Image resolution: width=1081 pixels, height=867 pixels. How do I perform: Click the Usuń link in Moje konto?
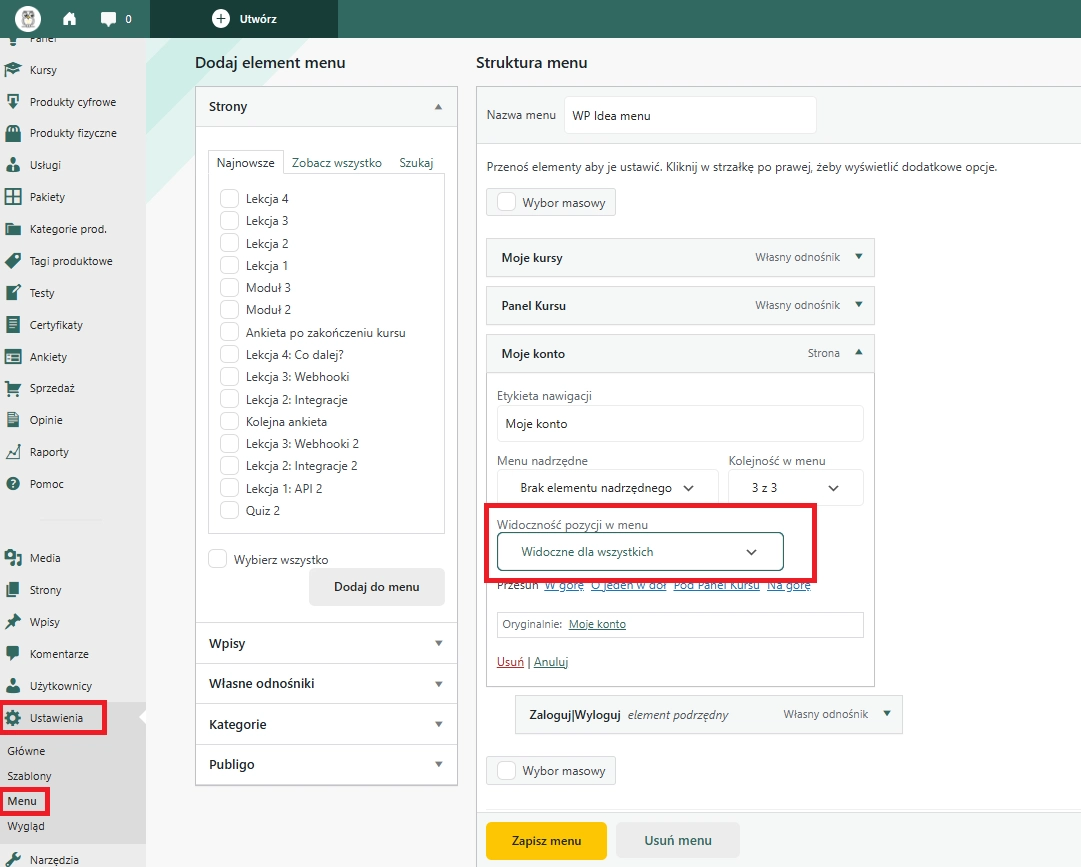[x=510, y=662]
